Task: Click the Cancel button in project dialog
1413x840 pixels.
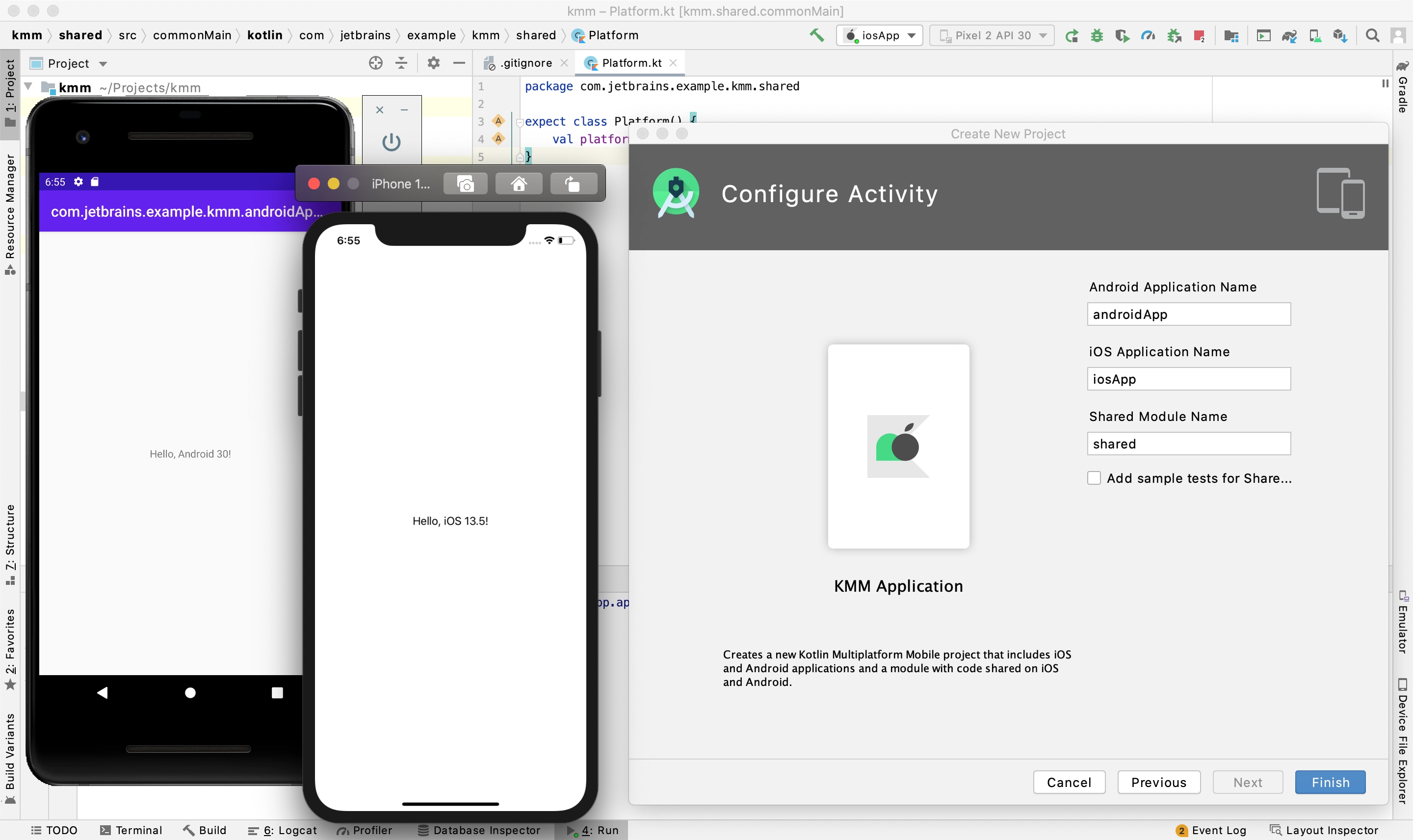Action: 1069,782
